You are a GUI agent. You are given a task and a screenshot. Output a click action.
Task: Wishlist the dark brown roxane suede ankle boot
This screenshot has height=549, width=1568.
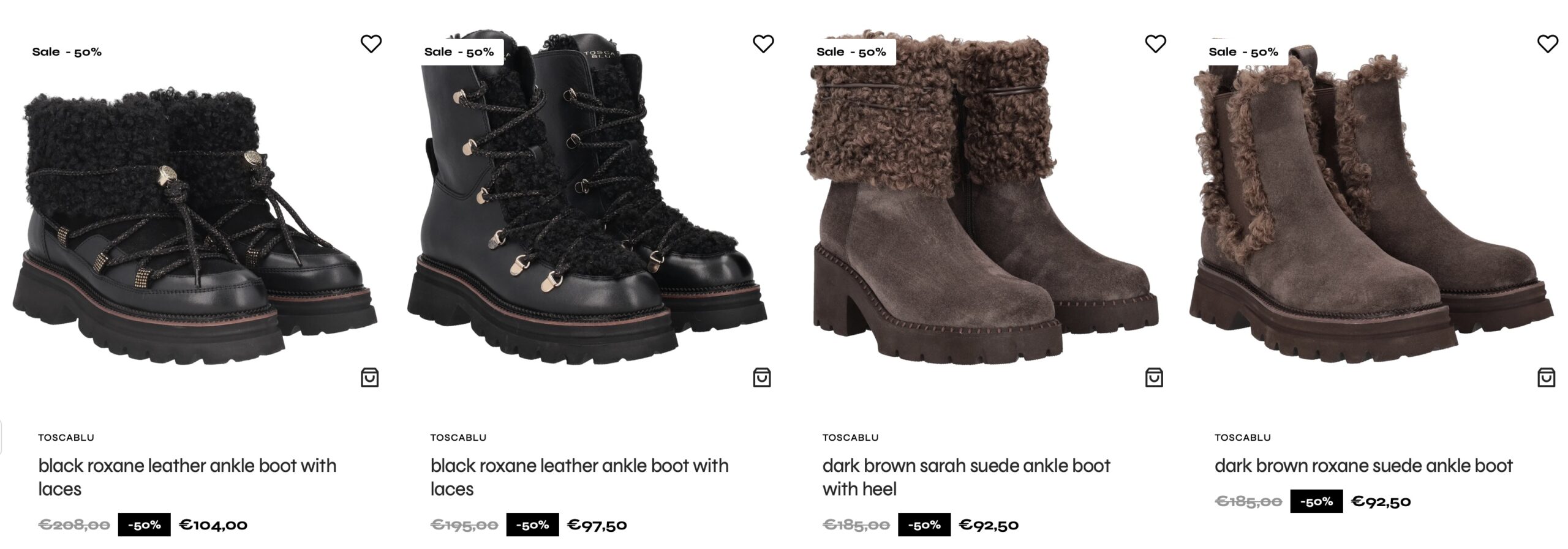1547,44
